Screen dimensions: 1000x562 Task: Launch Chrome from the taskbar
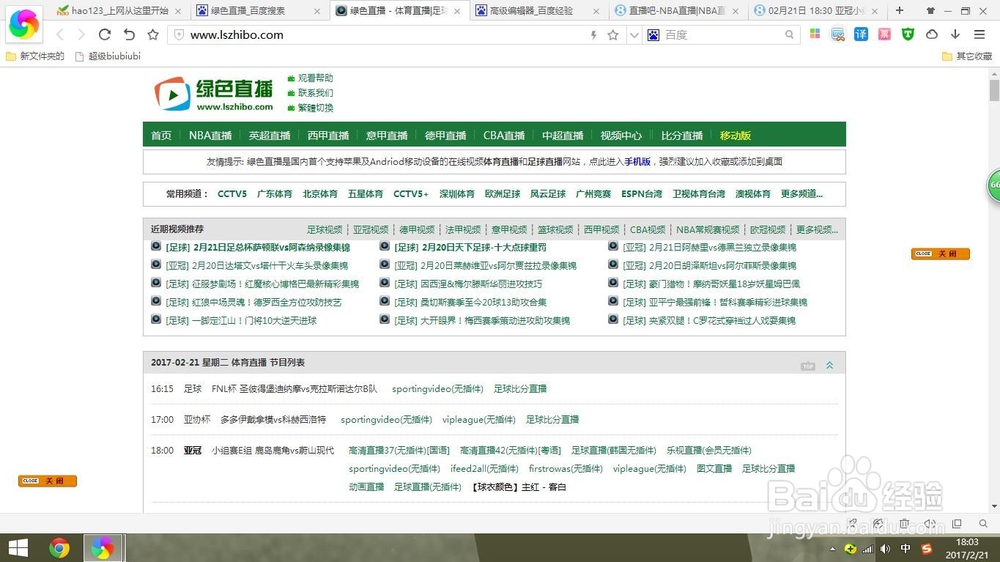pyautogui.click(x=59, y=548)
